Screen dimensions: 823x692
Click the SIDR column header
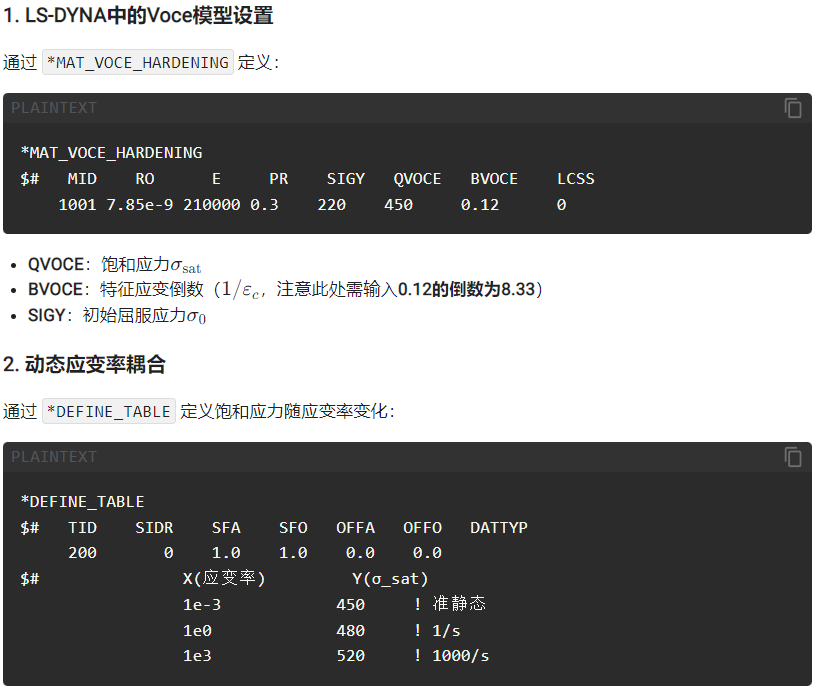point(154,528)
